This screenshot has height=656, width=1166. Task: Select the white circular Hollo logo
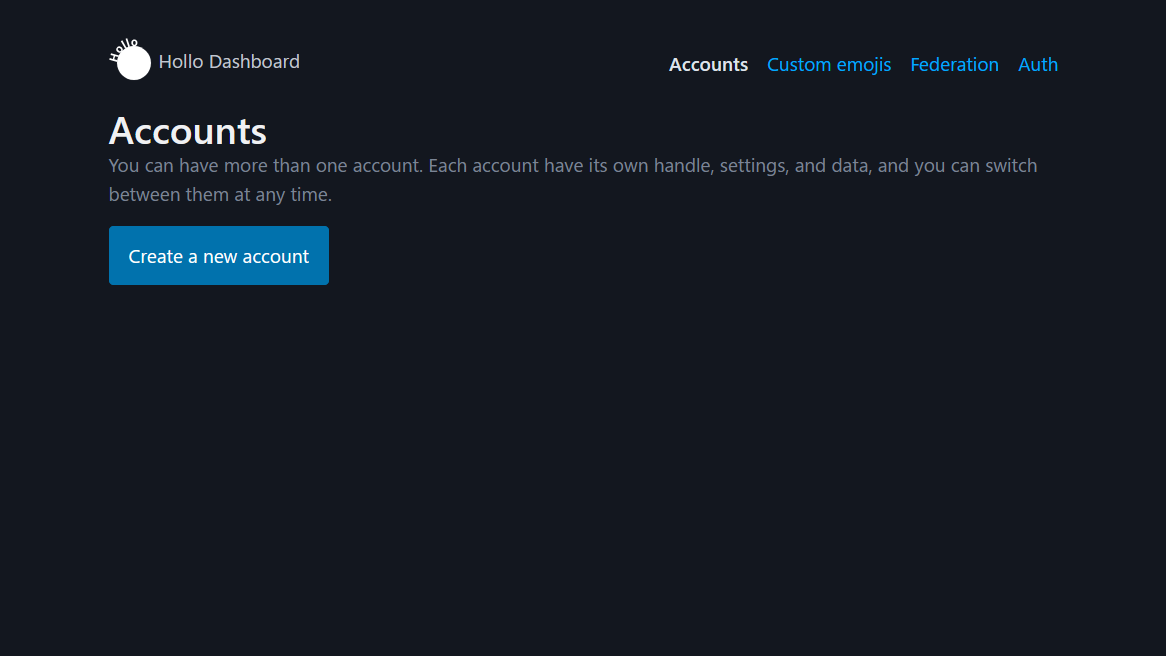point(133,63)
